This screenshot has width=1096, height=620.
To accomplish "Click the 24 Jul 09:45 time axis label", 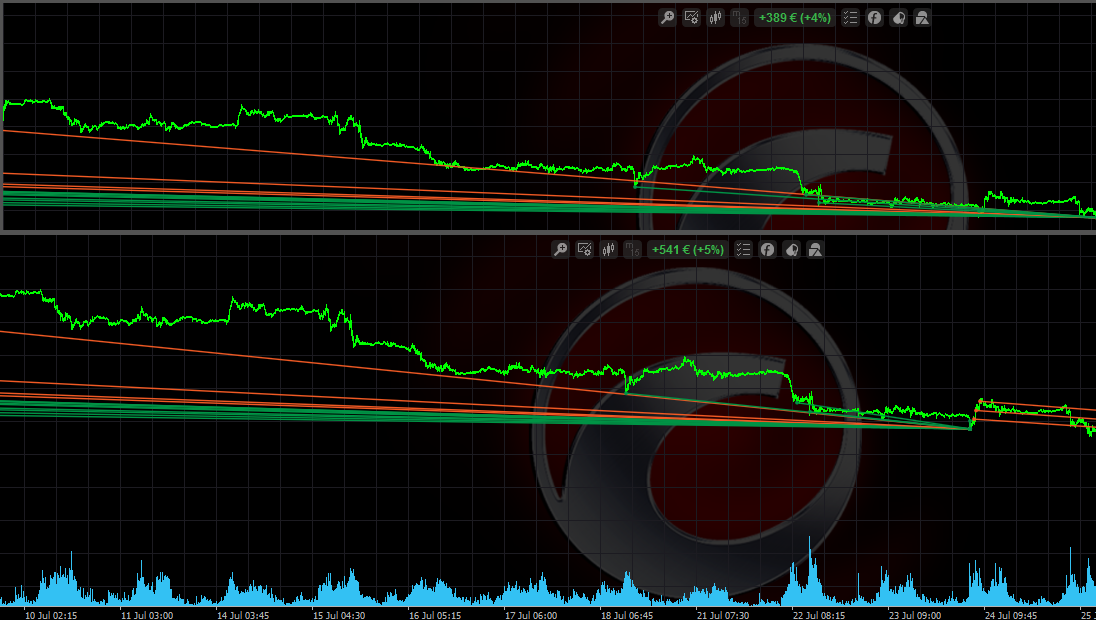I will 1011,614.
